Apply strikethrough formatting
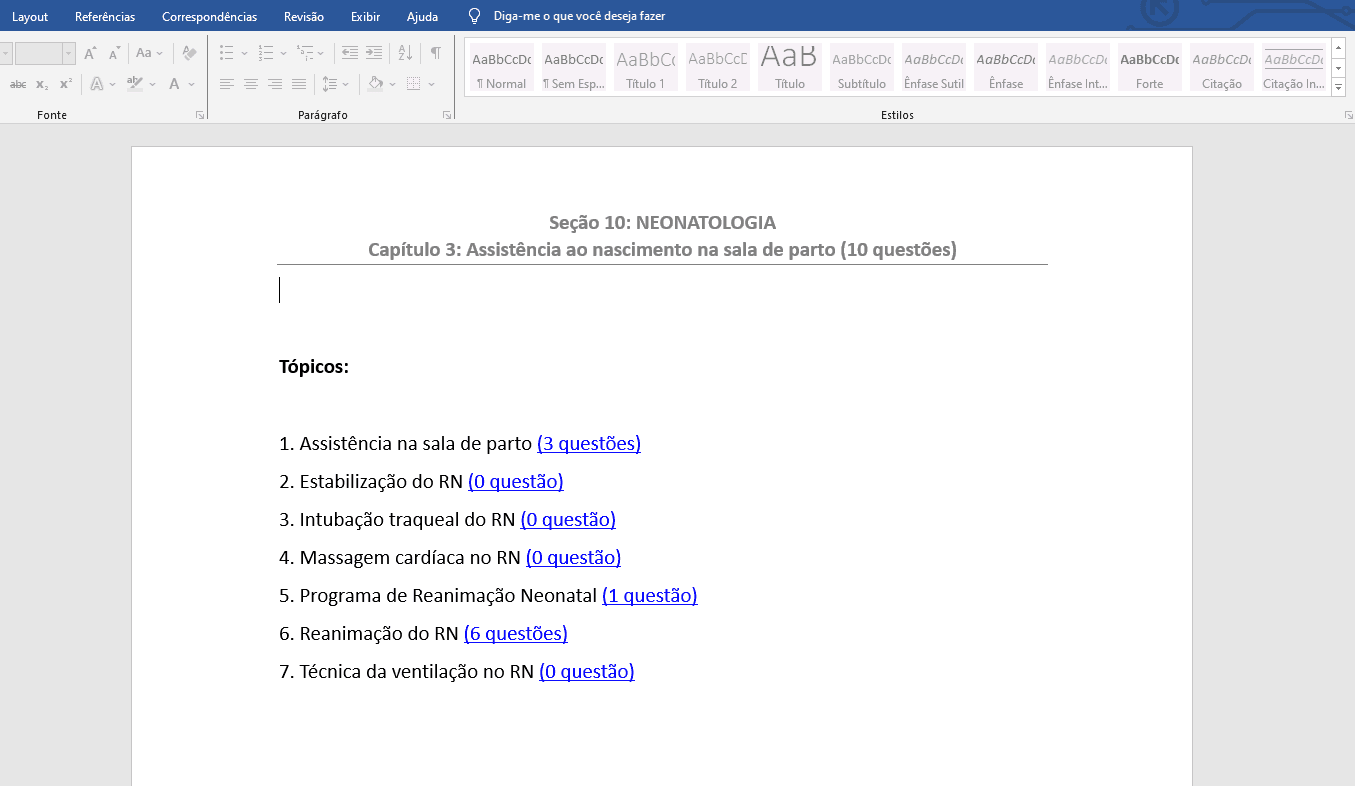 click(x=18, y=84)
